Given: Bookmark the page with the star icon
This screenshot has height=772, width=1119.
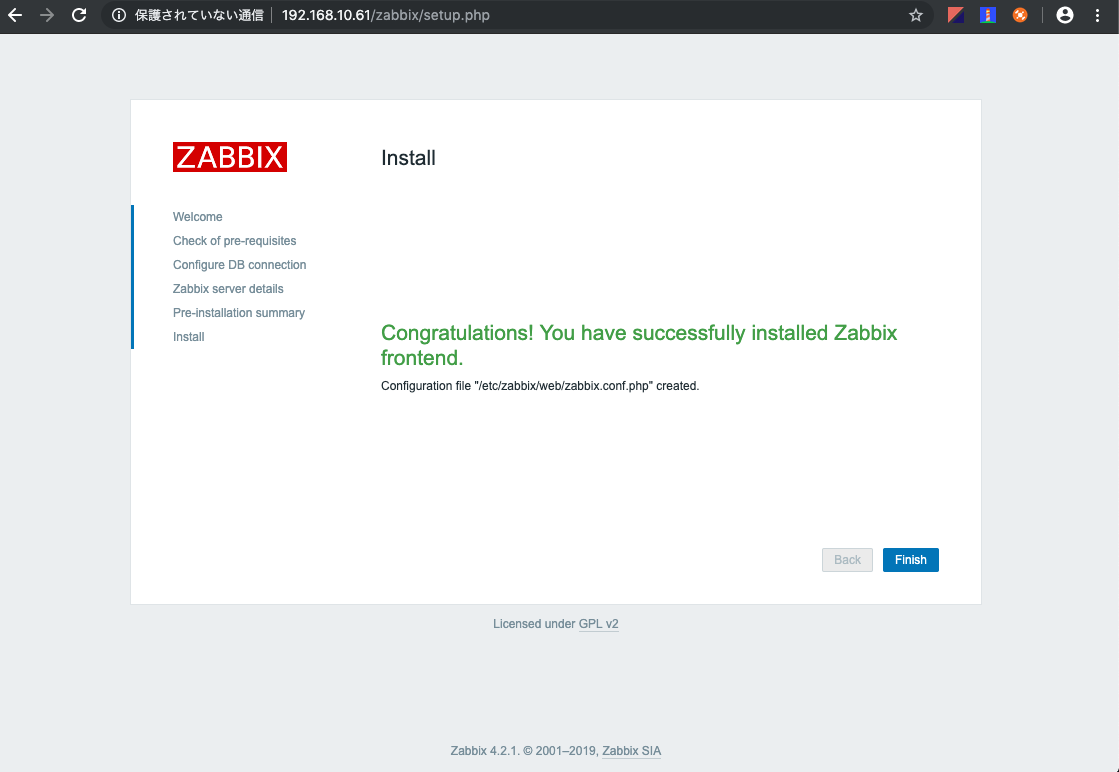Looking at the screenshot, I should (x=915, y=15).
